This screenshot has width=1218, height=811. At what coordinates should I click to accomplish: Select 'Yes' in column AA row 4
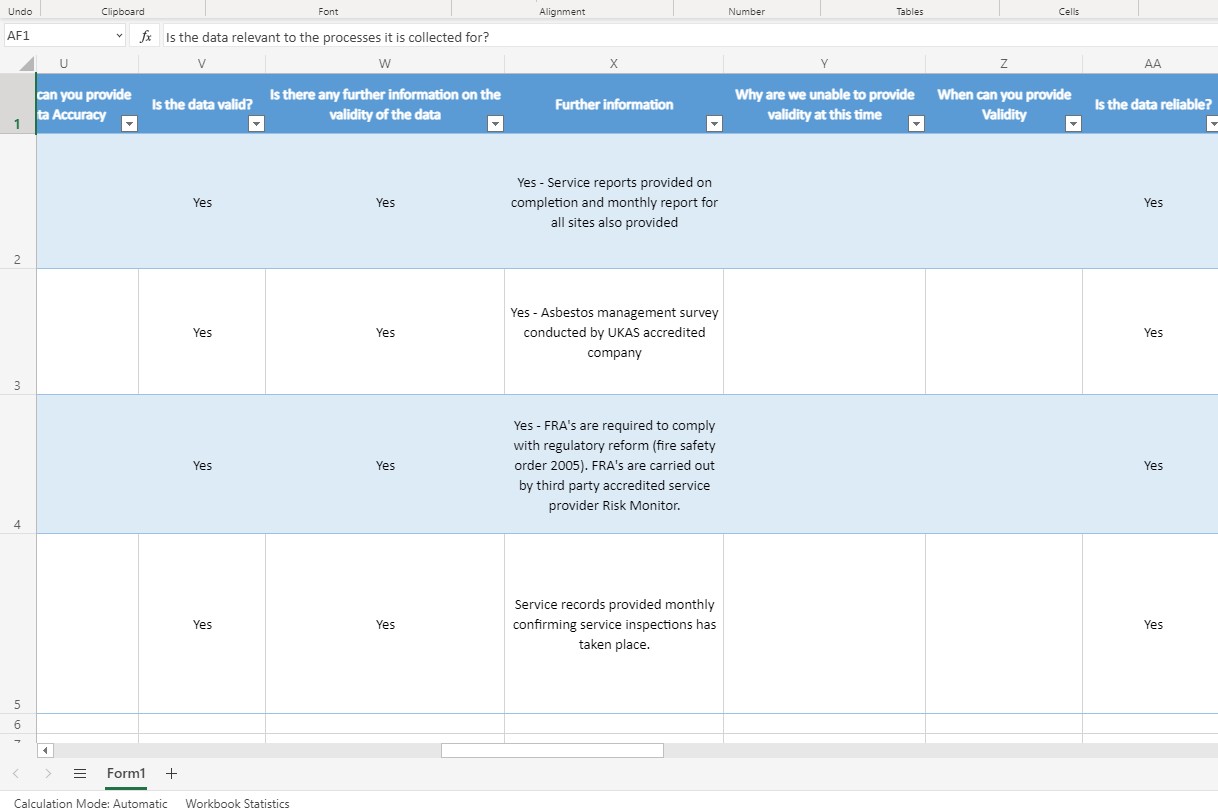coord(1152,465)
